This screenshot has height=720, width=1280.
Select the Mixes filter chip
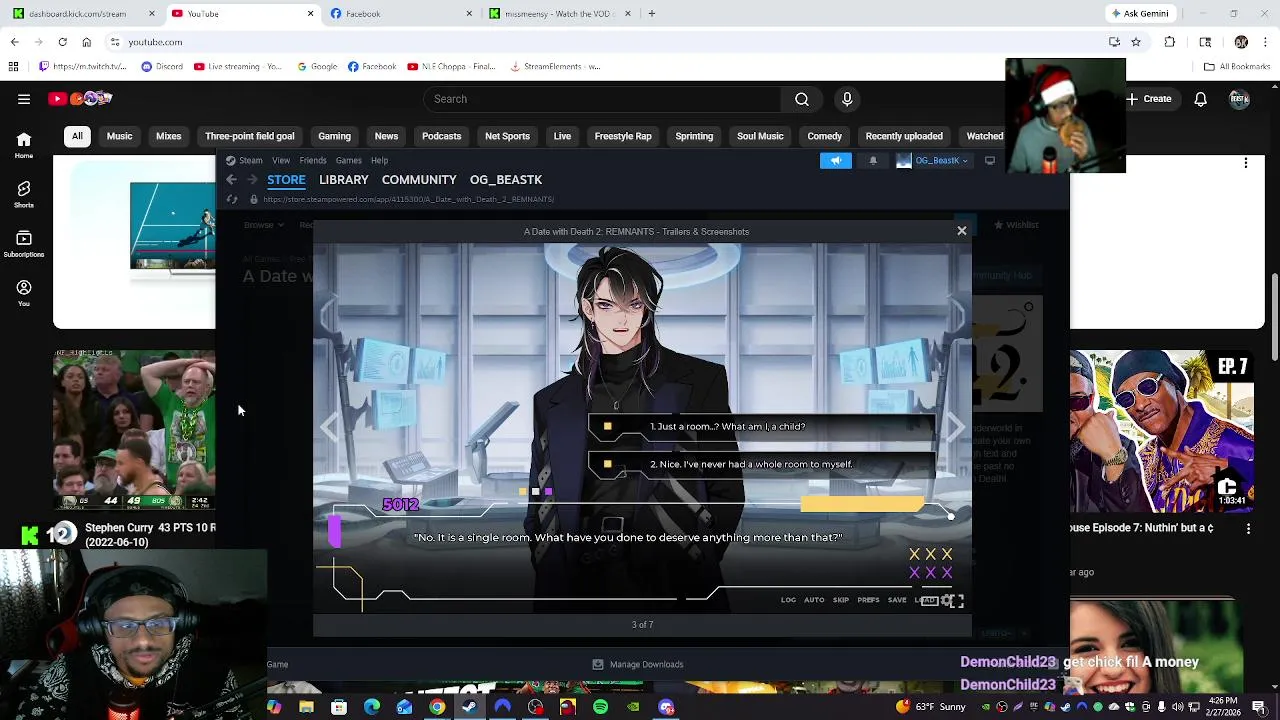point(168,136)
